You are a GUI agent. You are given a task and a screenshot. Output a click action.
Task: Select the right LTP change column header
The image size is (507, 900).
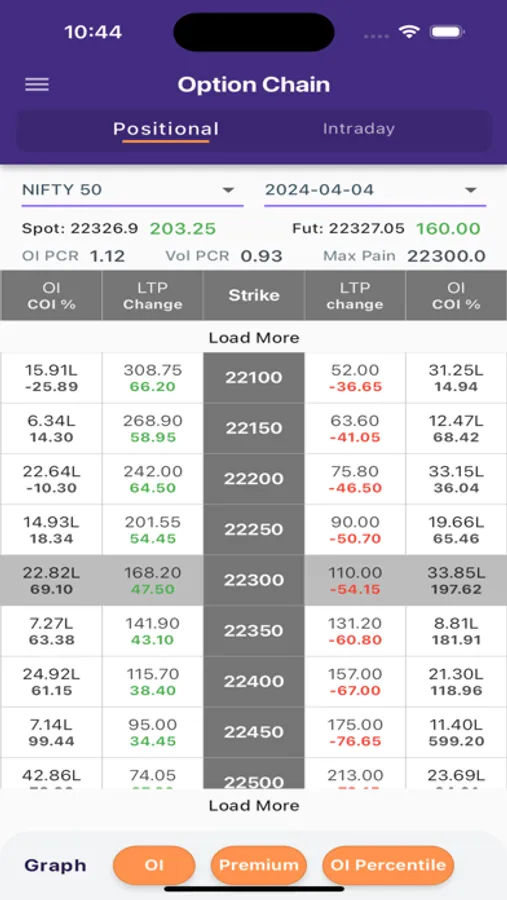click(355, 295)
